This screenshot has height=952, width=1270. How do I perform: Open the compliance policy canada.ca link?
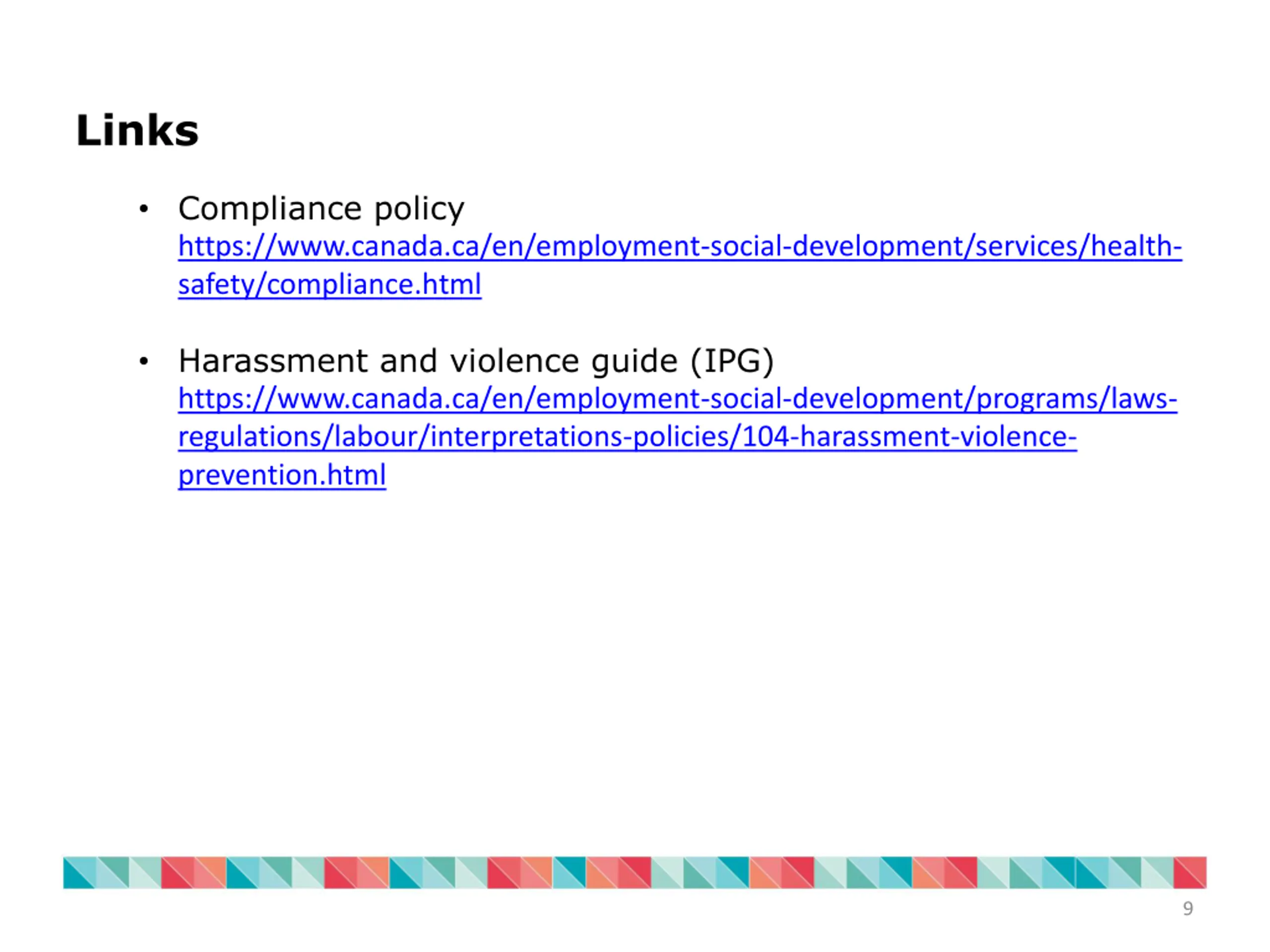pyautogui.click(x=680, y=265)
